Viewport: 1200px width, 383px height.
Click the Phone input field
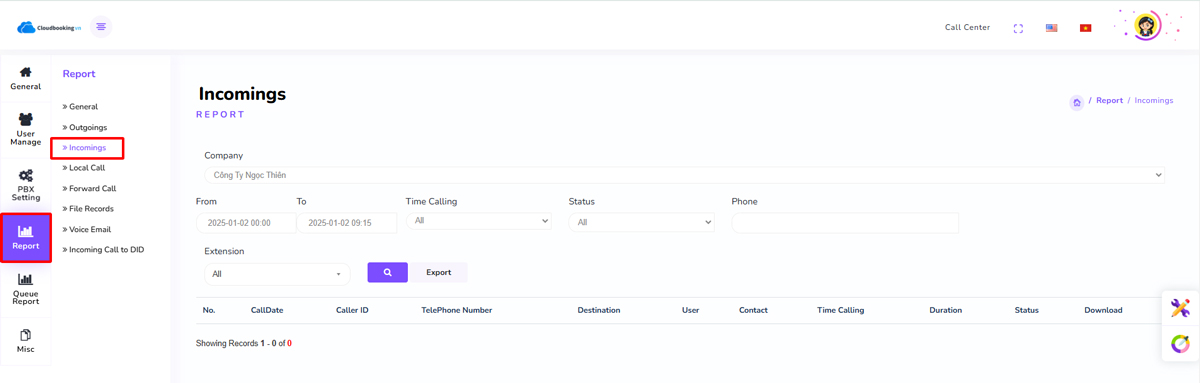845,222
